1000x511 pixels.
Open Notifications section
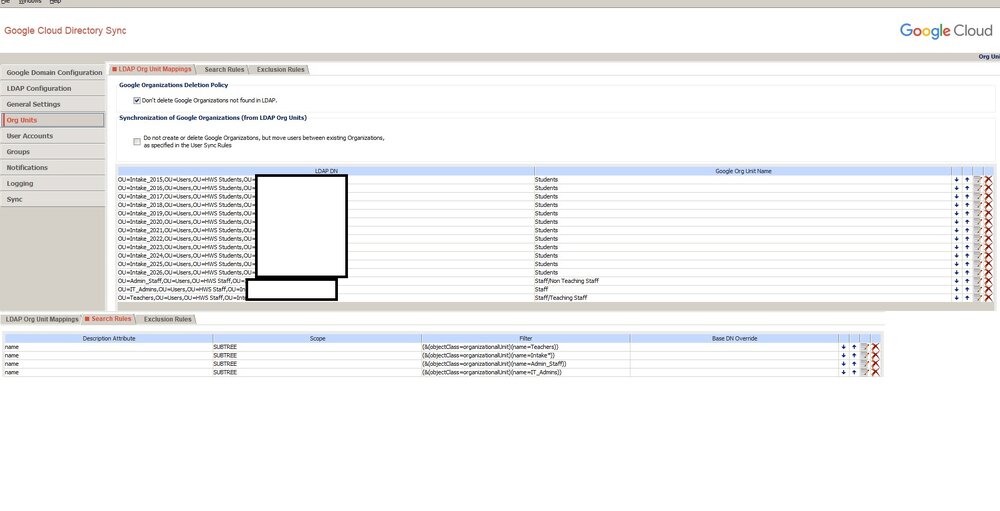(53, 167)
